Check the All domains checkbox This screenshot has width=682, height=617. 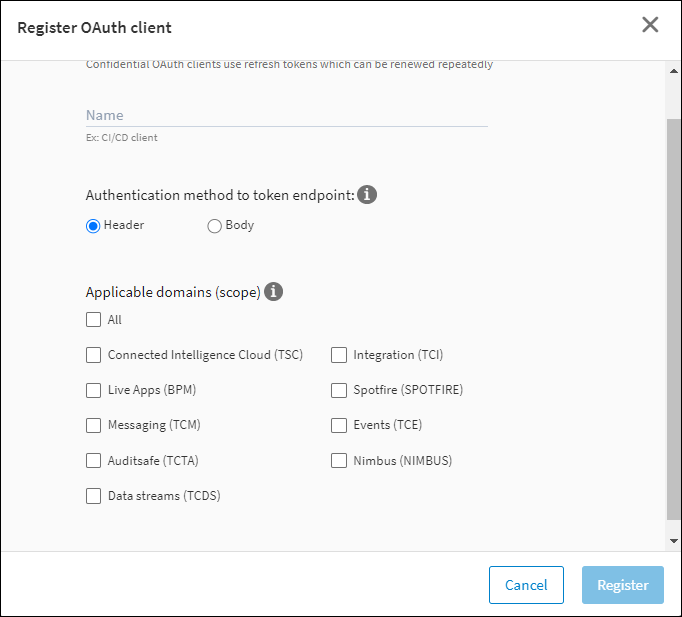tap(94, 320)
